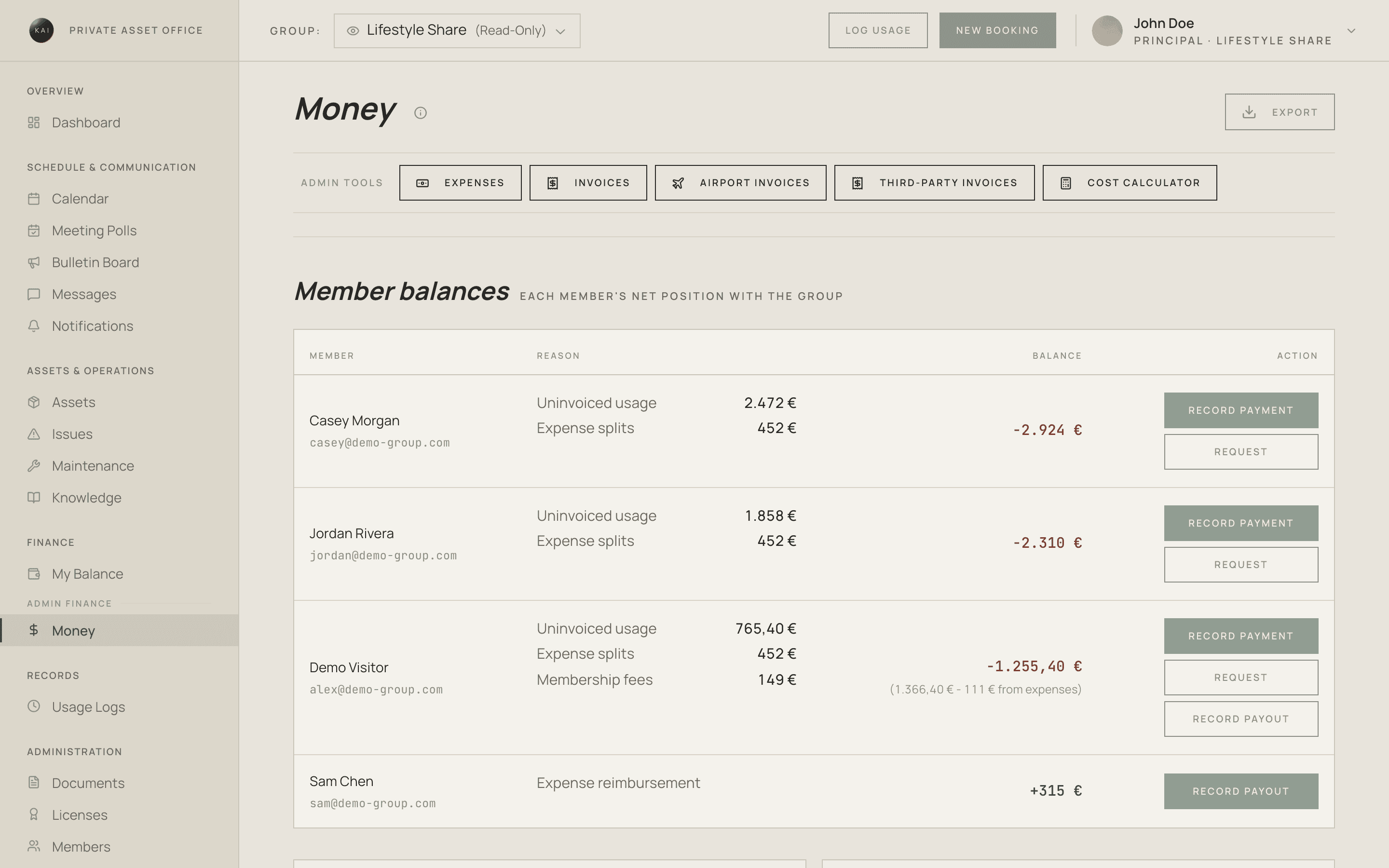
Task: Select My Balance under Finance
Action: click(x=87, y=573)
